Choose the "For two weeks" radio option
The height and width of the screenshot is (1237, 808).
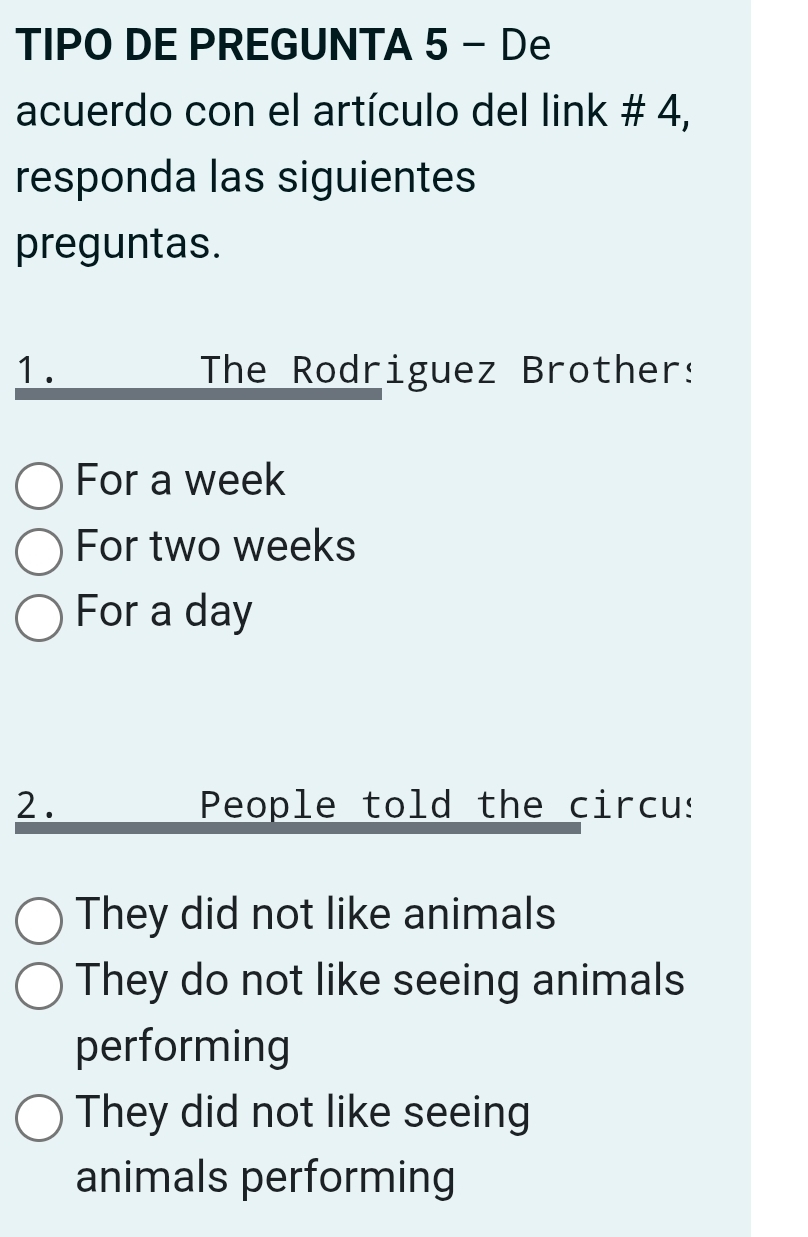(39, 552)
